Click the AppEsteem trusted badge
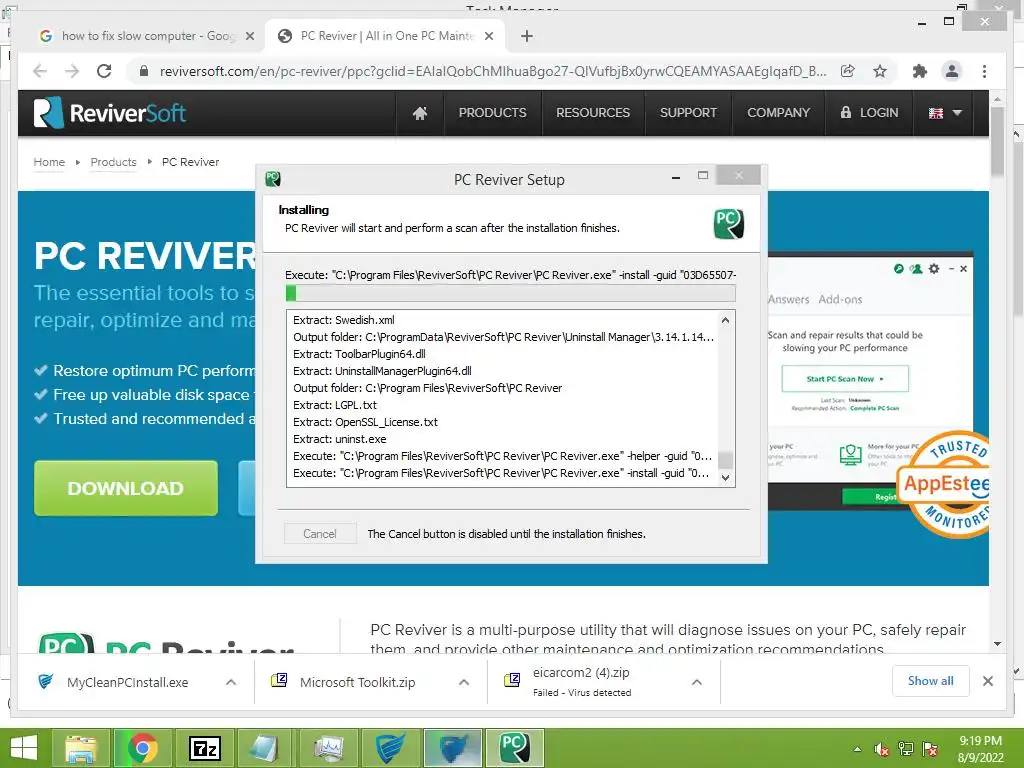Viewport: 1024px width, 768px height. (944, 484)
